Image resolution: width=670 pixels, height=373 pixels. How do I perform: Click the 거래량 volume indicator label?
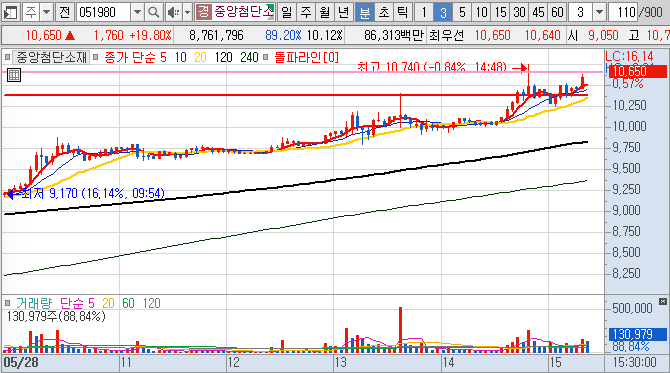34,303
